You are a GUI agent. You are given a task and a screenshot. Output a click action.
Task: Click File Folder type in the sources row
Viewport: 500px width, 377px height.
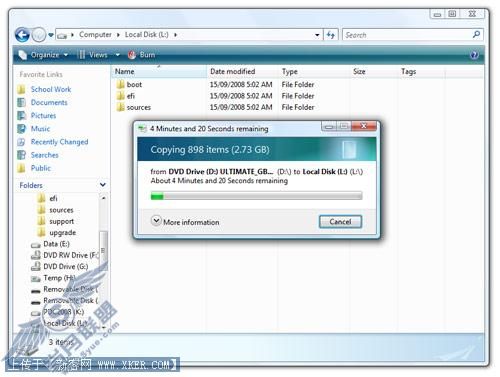coord(298,107)
